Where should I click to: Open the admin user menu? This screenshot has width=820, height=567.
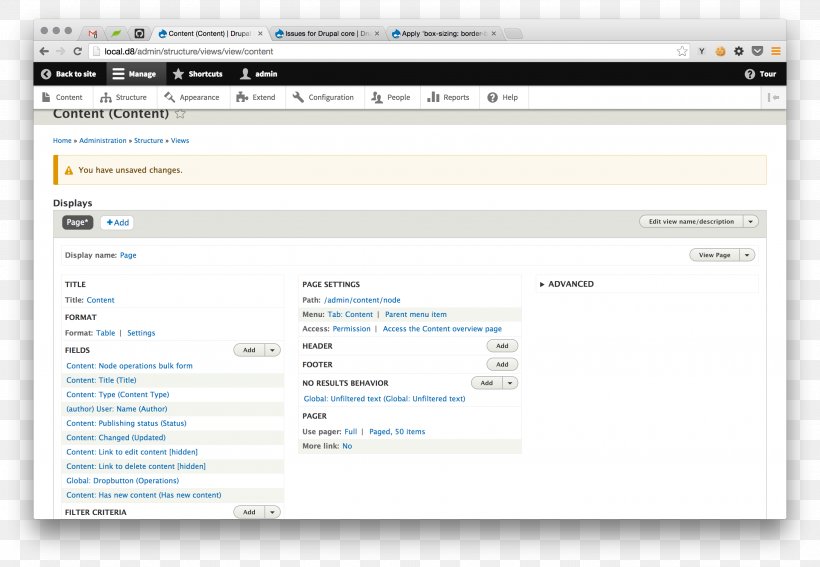coord(259,74)
